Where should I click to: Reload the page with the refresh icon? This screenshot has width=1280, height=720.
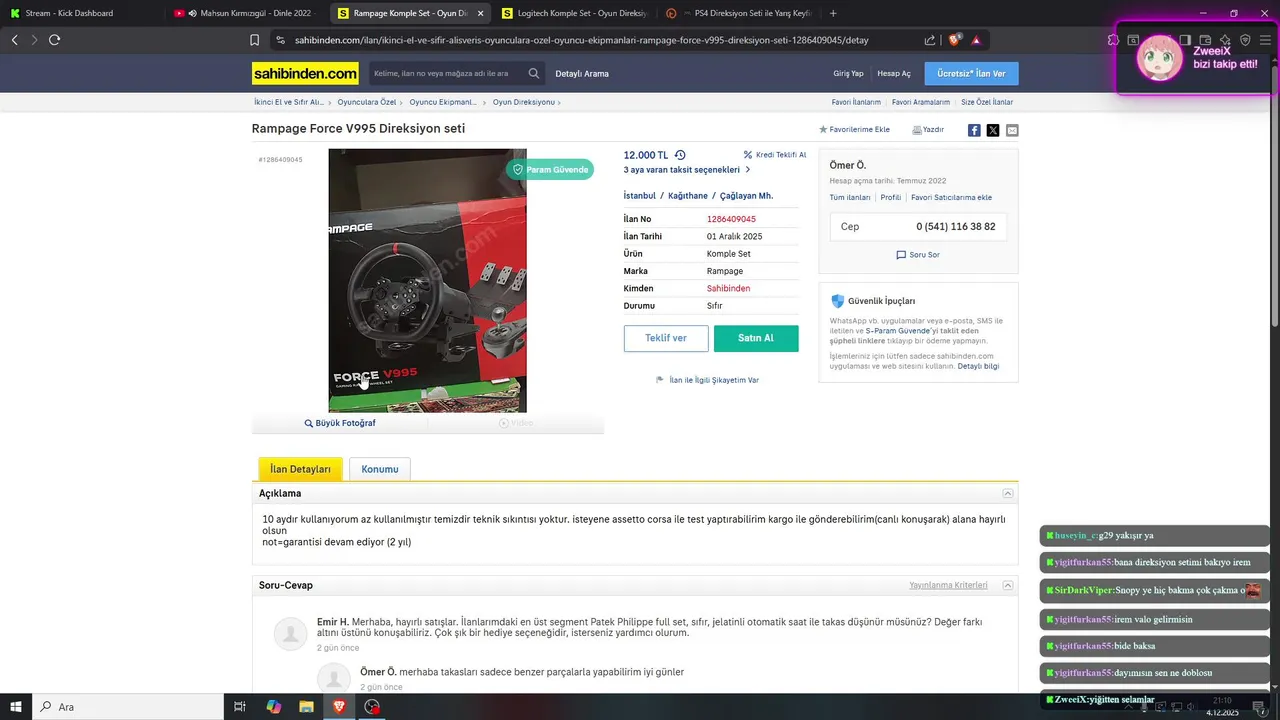coord(54,40)
